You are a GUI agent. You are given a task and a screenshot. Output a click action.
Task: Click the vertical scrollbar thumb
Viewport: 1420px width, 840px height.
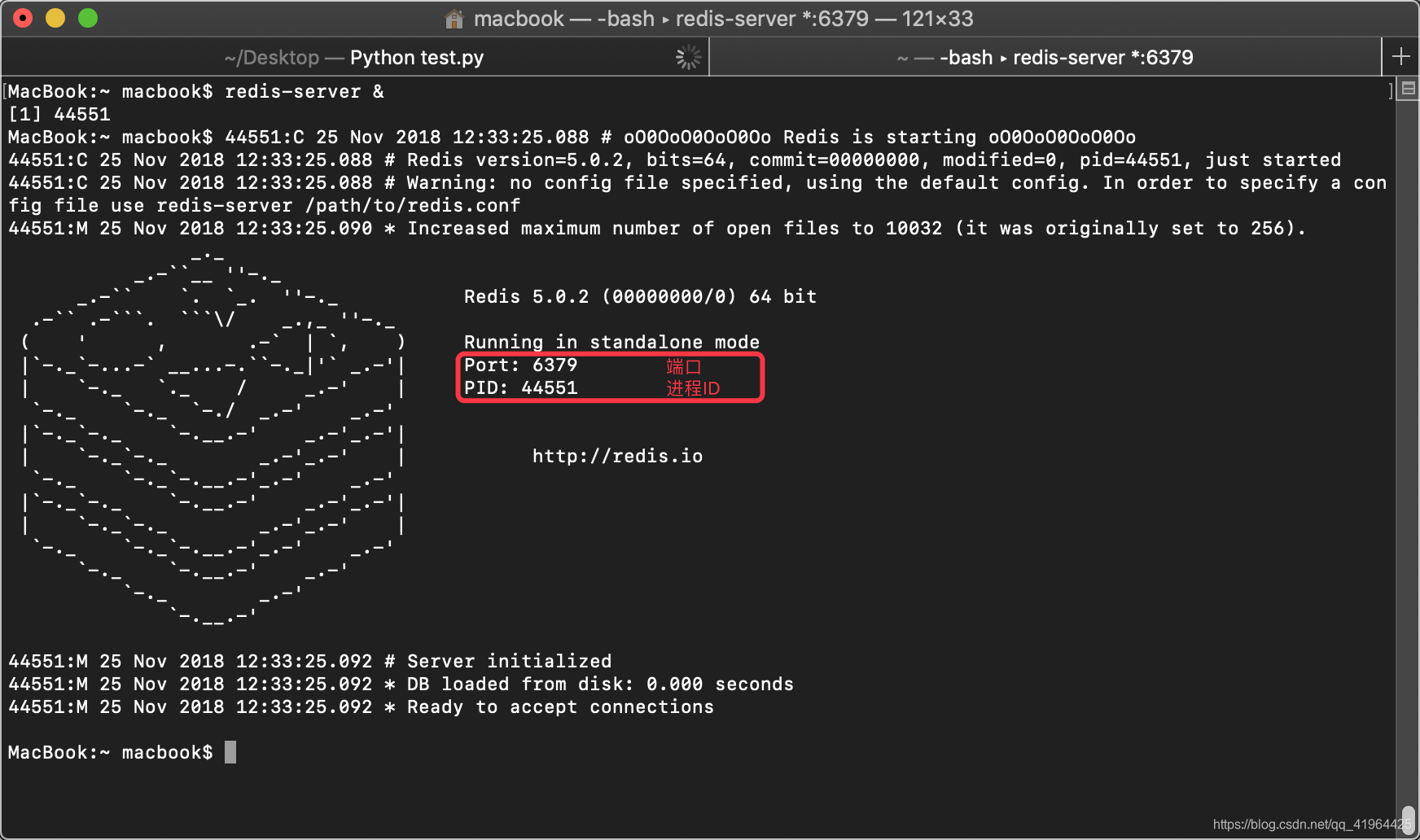tap(1409, 819)
